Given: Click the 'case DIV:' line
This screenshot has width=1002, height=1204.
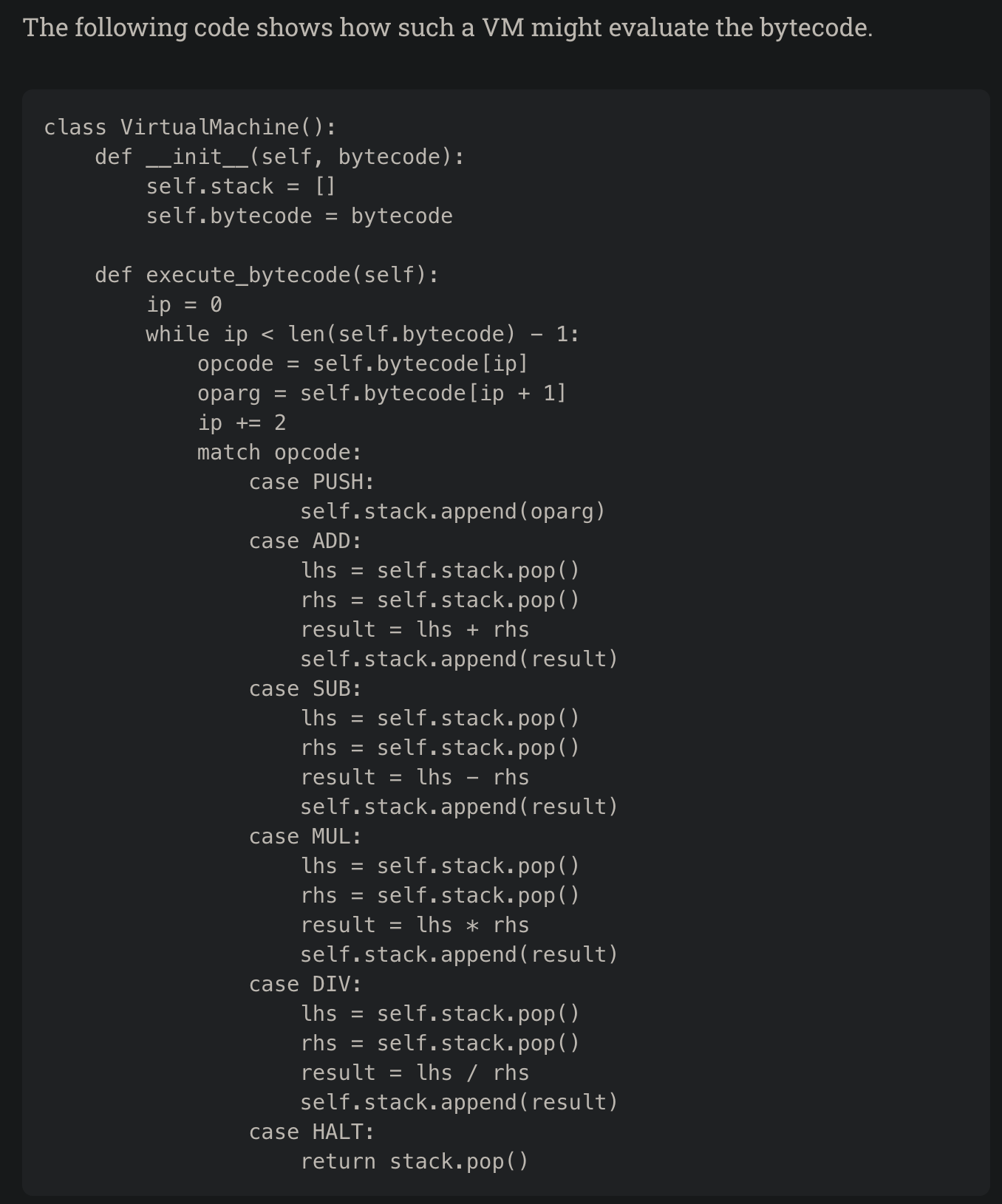Looking at the screenshot, I should pyautogui.click(x=305, y=984).
